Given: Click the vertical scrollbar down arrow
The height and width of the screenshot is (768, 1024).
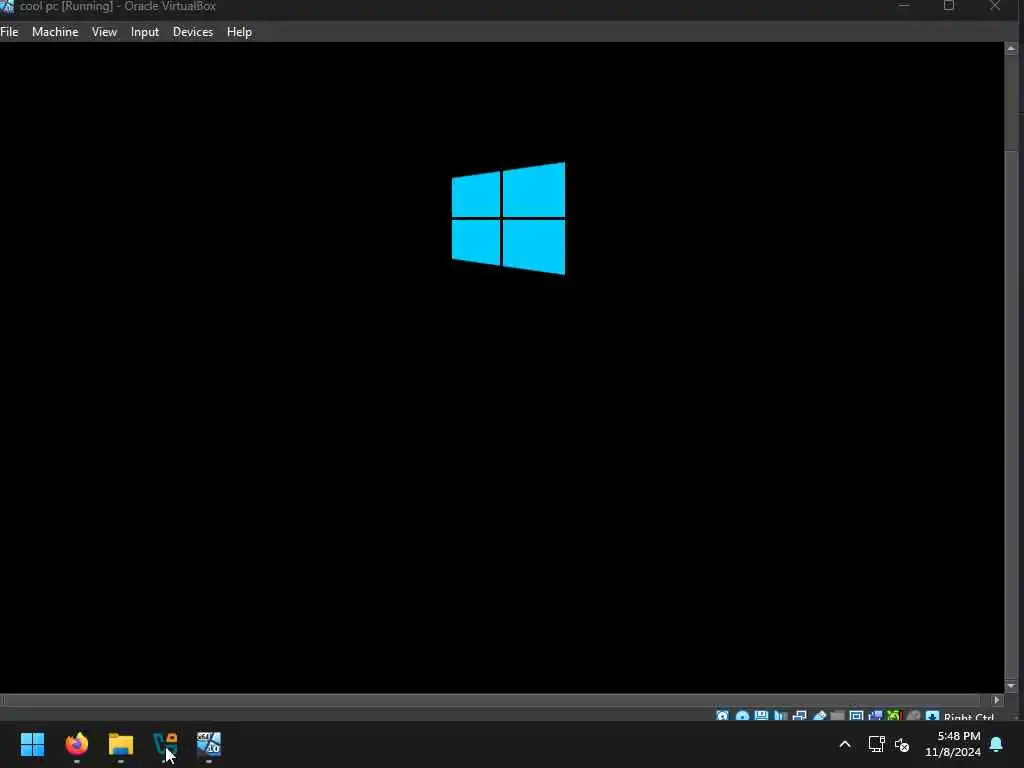Looking at the screenshot, I should coord(1011,686).
